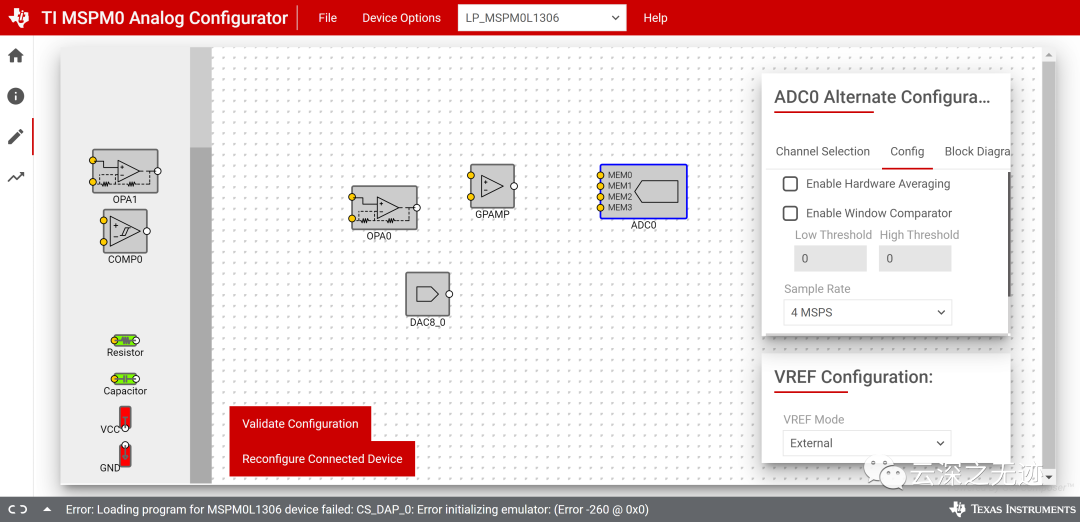Switch to the Config tab
This screenshot has width=1080, height=522.
[907, 152]
